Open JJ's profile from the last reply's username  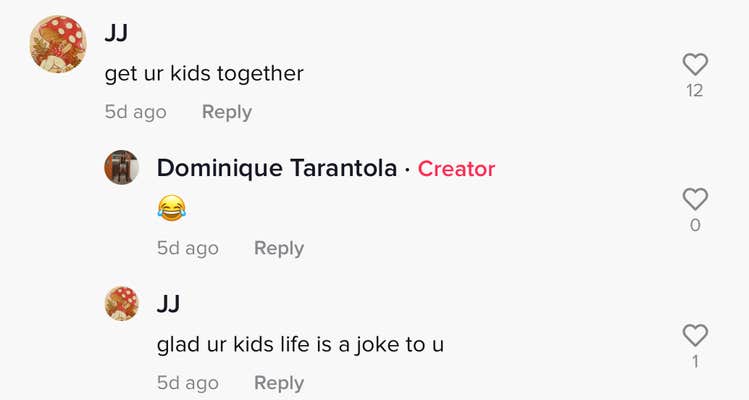click(168, 304)
